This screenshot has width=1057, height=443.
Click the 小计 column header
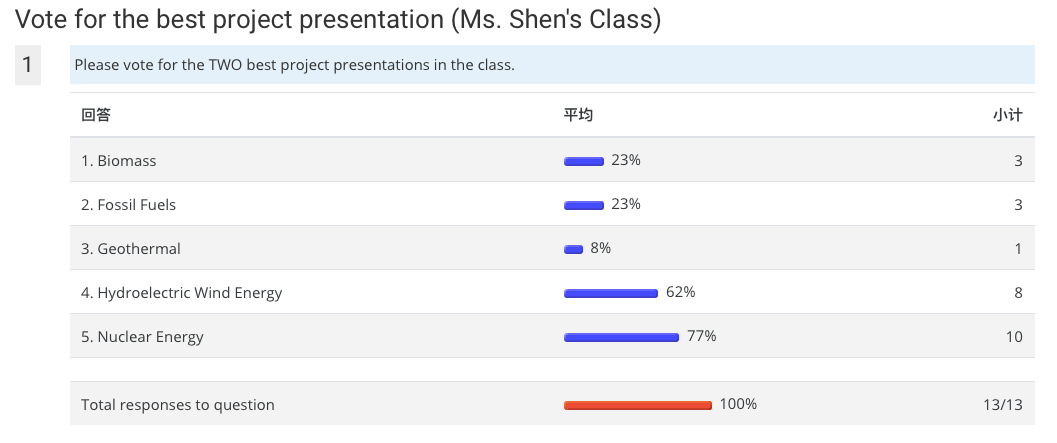[x=1007, y=115]
